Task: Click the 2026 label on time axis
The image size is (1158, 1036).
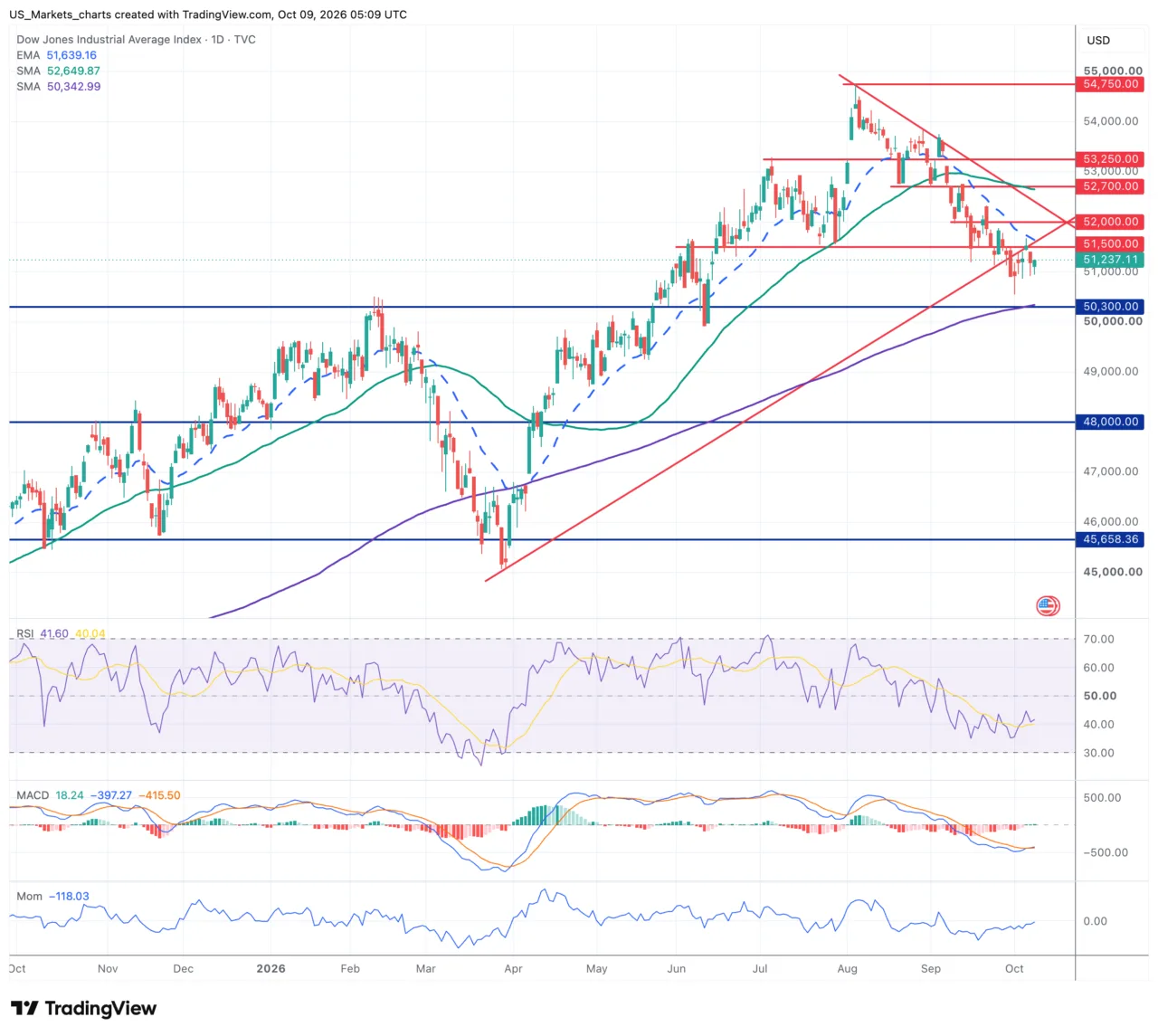Action: [271, 968]
